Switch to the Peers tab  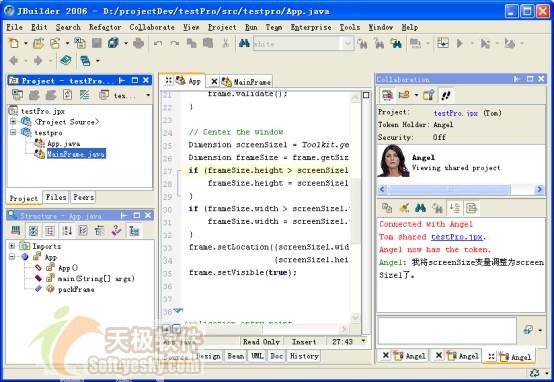83,197
